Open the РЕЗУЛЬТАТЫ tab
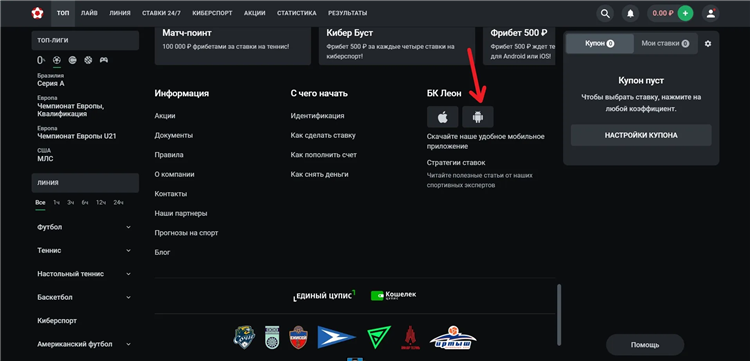This screenshot has width=750, height=361. pyautogui.click(x=348, y=13)
